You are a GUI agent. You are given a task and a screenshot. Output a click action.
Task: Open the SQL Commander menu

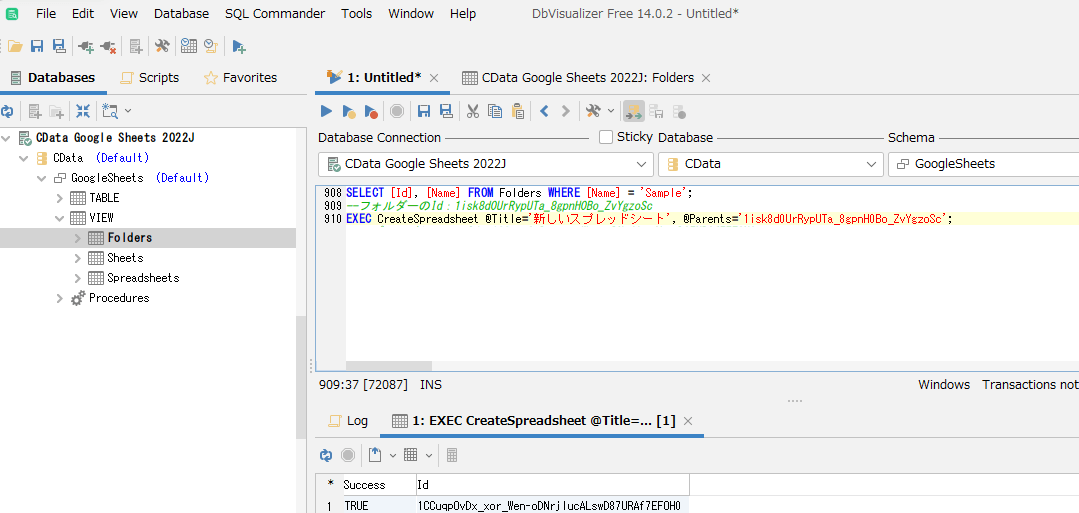(x=275, y=13)
